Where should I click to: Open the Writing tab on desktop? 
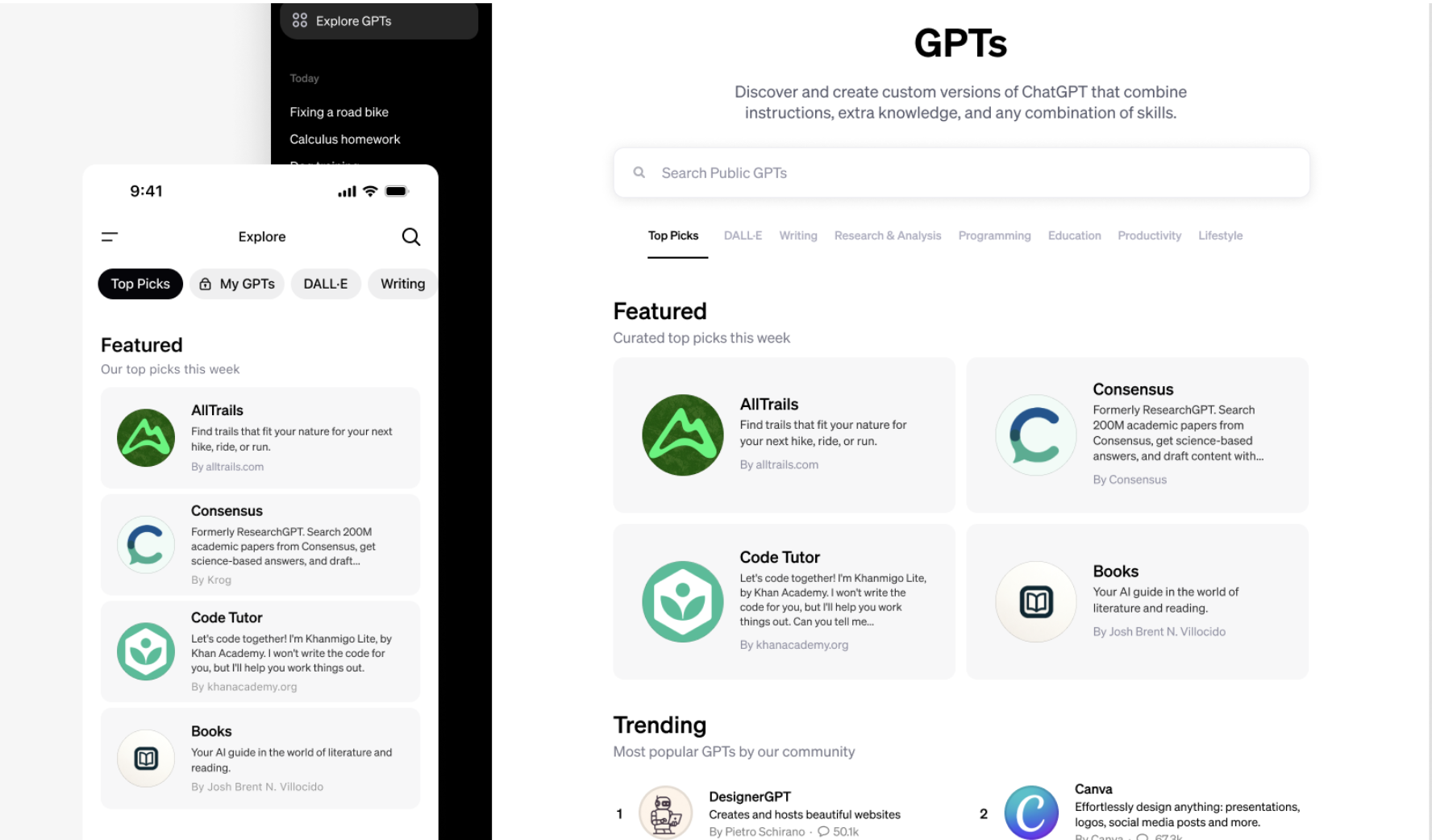(798, 235)
